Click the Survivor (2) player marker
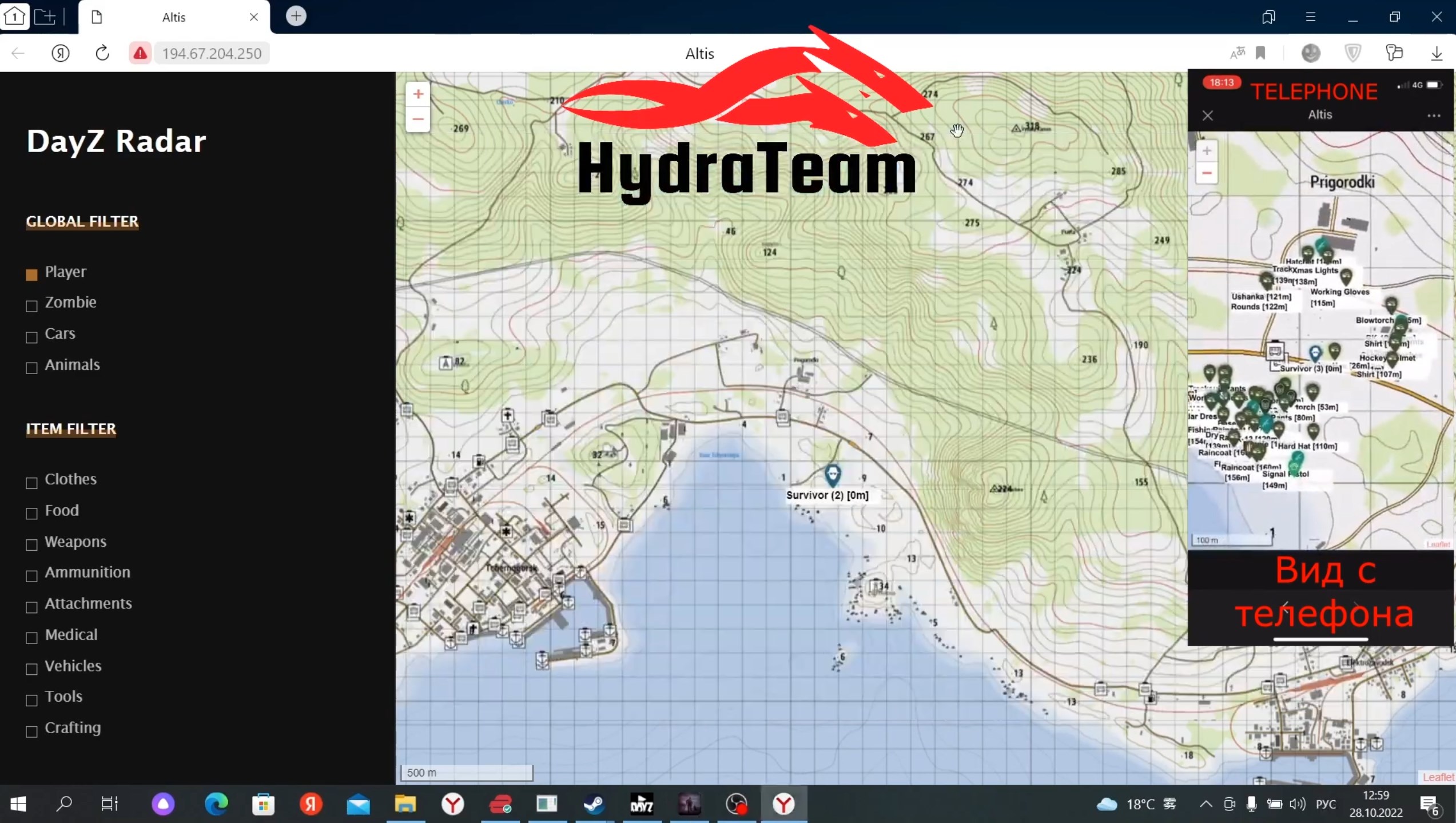Viewport: 1456px width, 823px height. coord(833,475)
